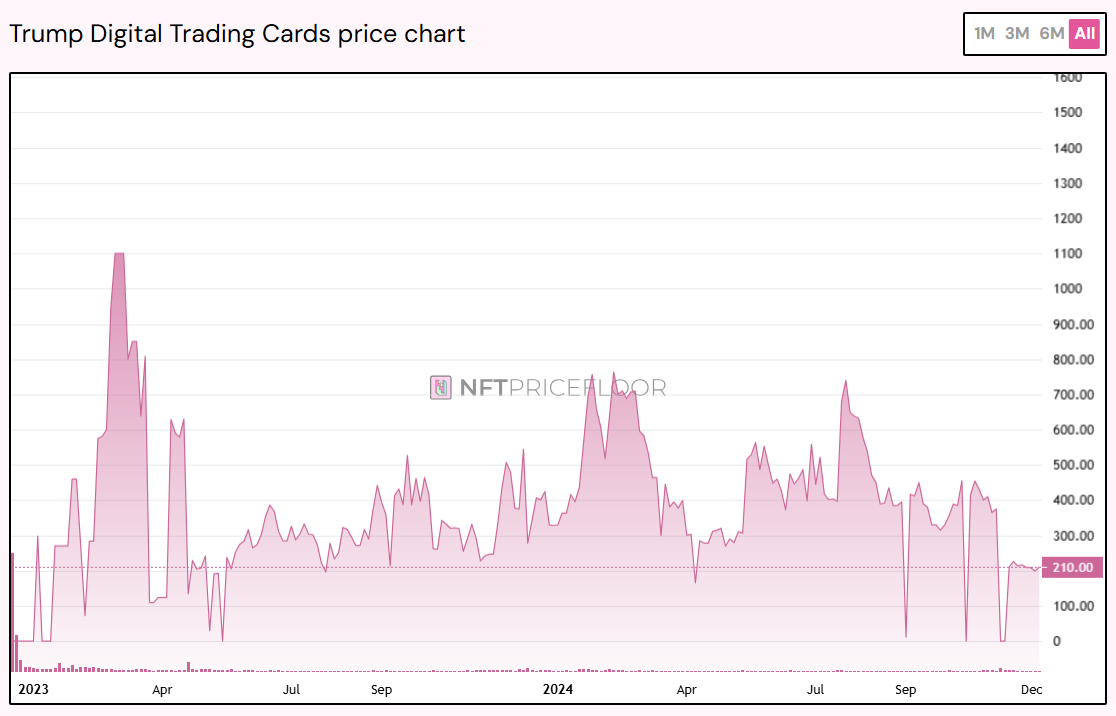The image size is (1116, 716).
Task: Click the highlighted All range button
Action: pos(1083,33)
